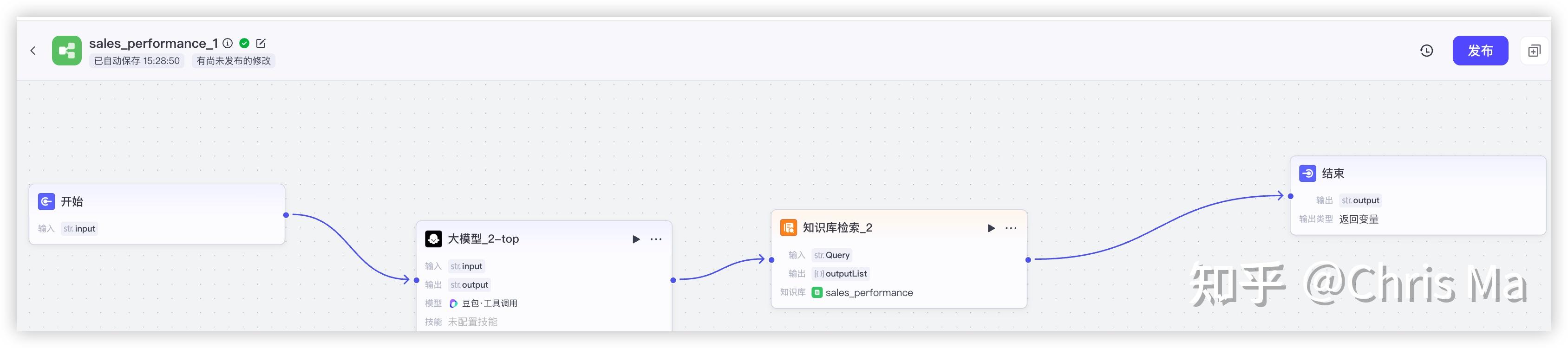Click the green sales_performance knowledge base icon
Image resolution: width=1568 pixels, height=348 pixels.
[x=817, y=293]
